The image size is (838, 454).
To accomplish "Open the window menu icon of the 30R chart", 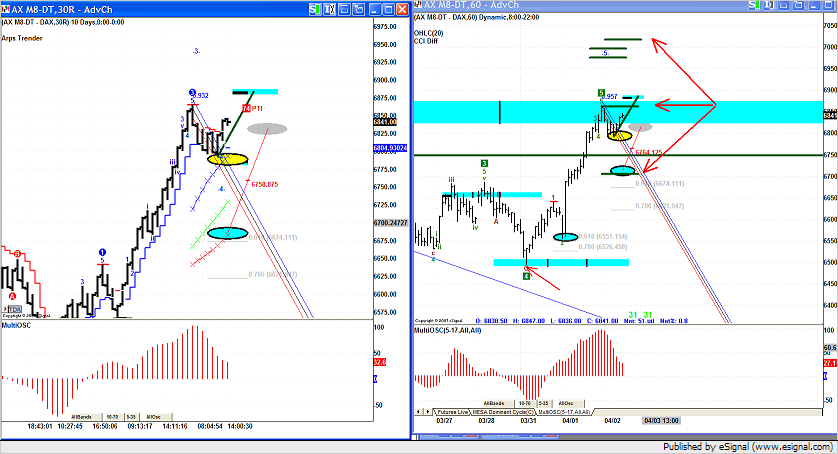I will (6, 7).
